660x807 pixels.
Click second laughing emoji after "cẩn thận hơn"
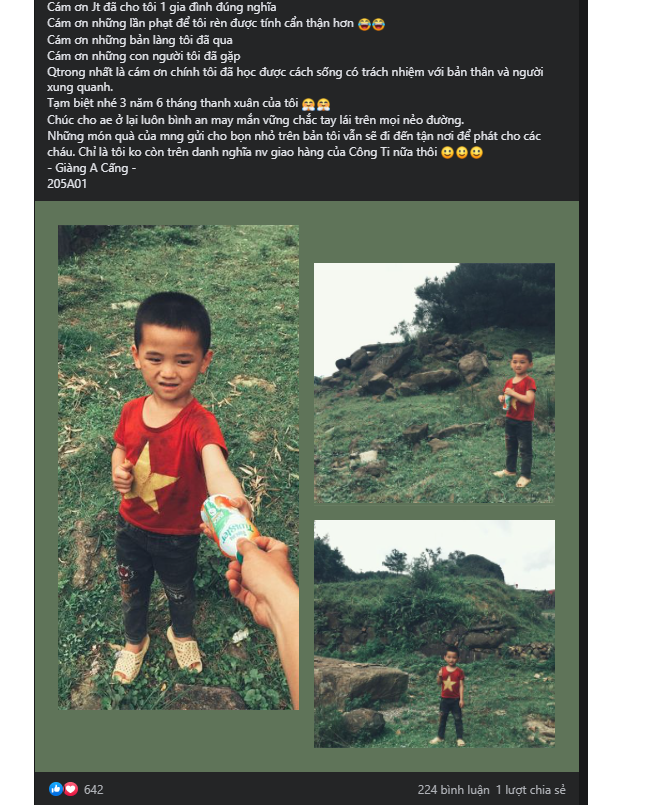pos(378,24)
